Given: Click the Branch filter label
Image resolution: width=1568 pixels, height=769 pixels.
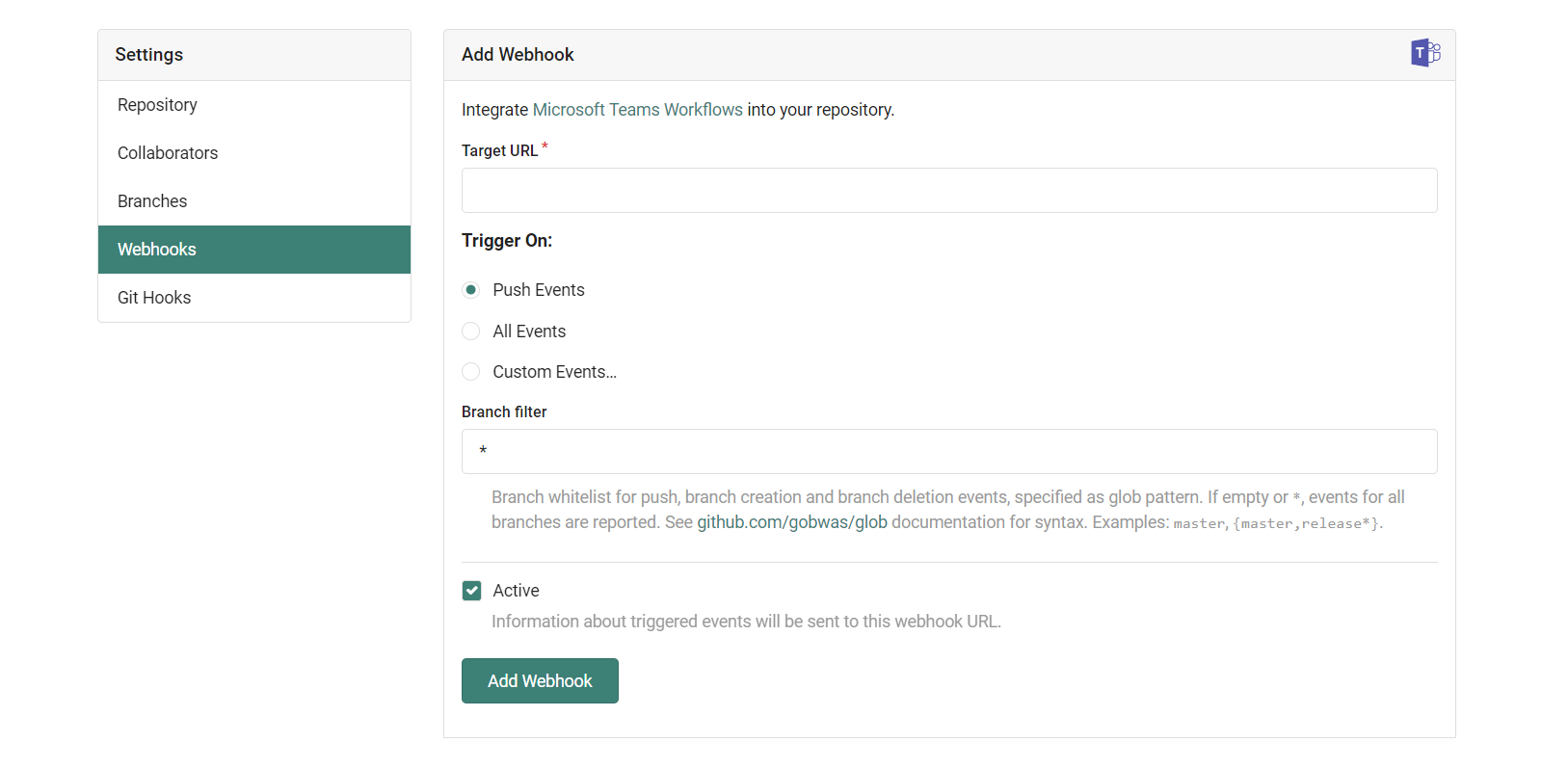Looking at the screenshot, I should click(504, 412).
